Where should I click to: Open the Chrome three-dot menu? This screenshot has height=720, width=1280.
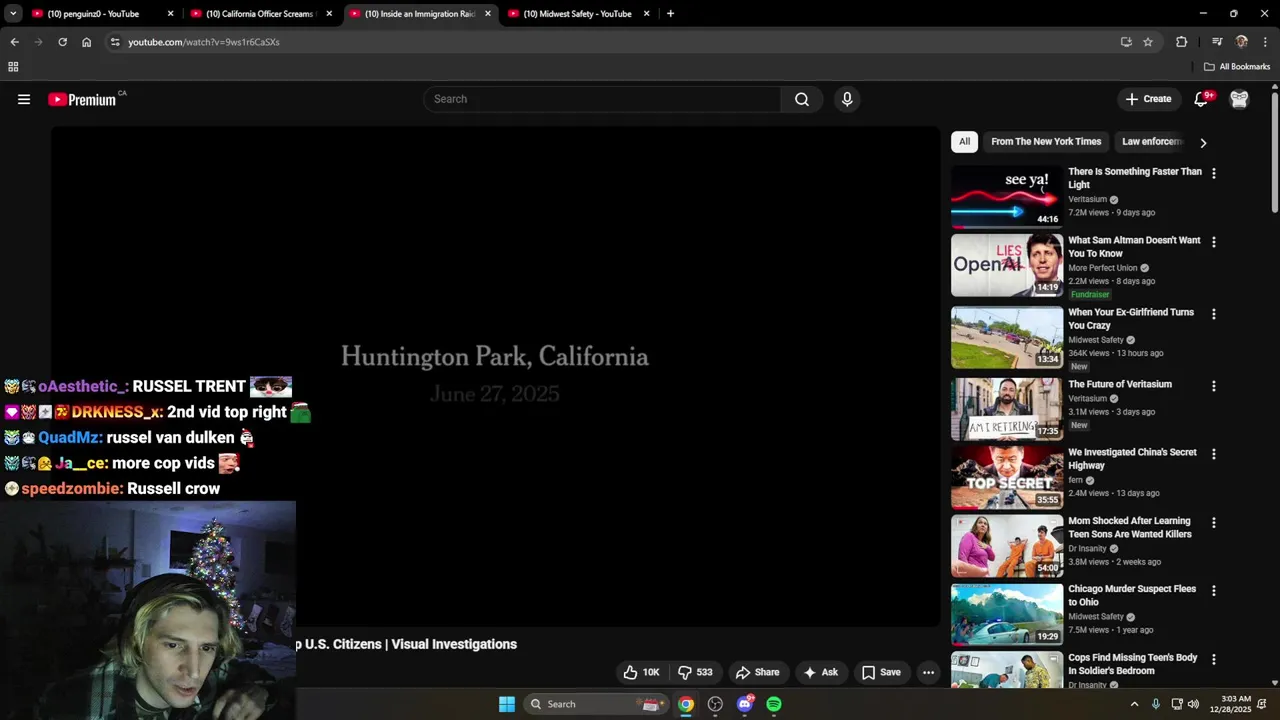(x=1265, y=42)
